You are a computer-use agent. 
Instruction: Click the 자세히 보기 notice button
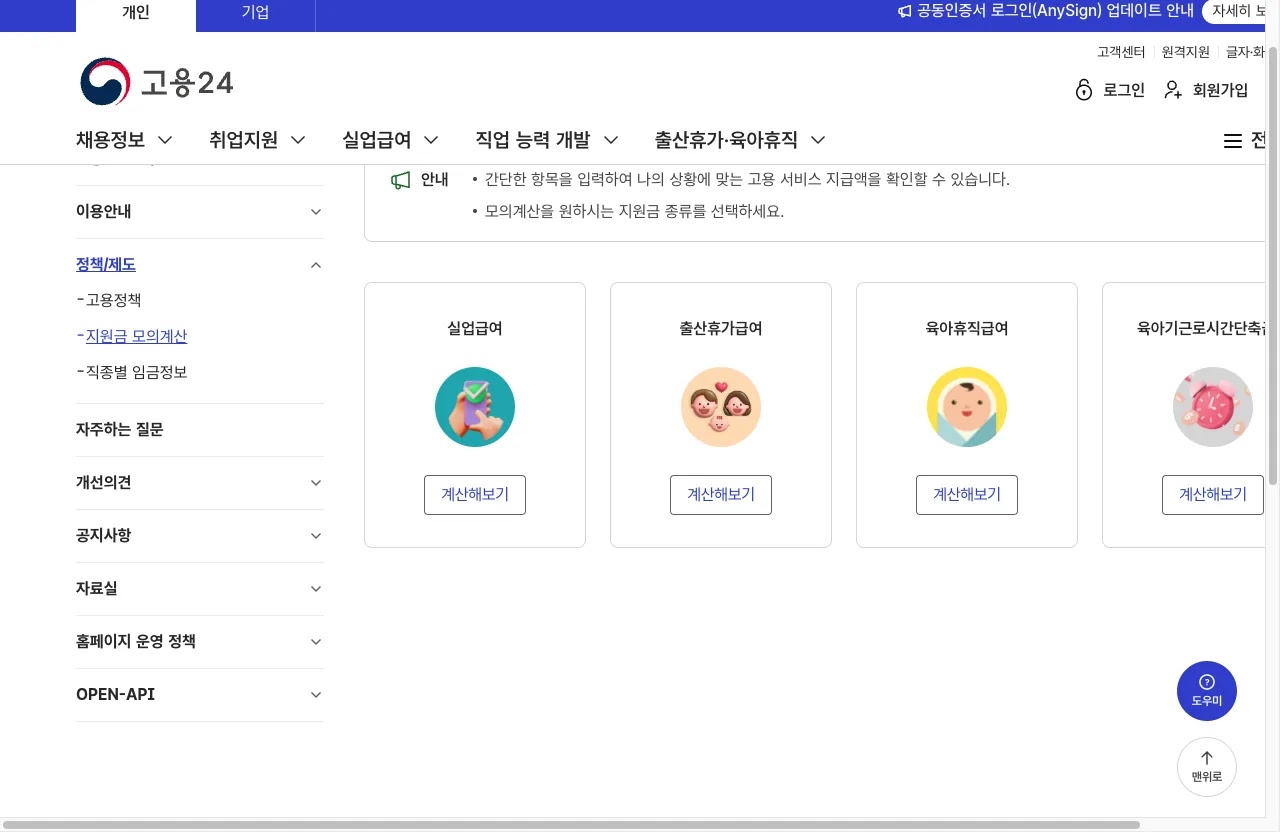click(x=1236, y=12)
